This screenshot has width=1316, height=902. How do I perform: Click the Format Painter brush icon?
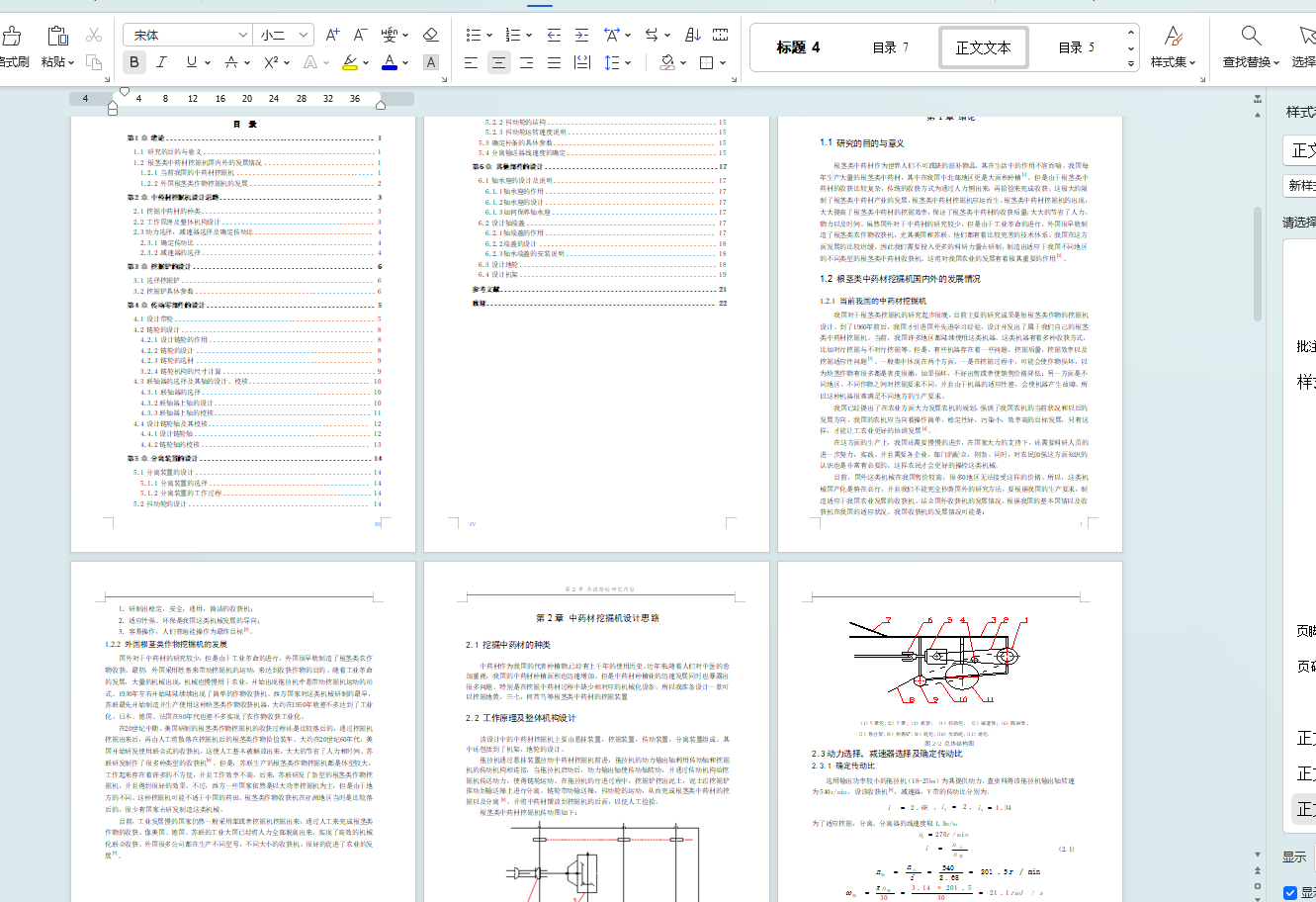pyautogui.click(x=12, y=37)
